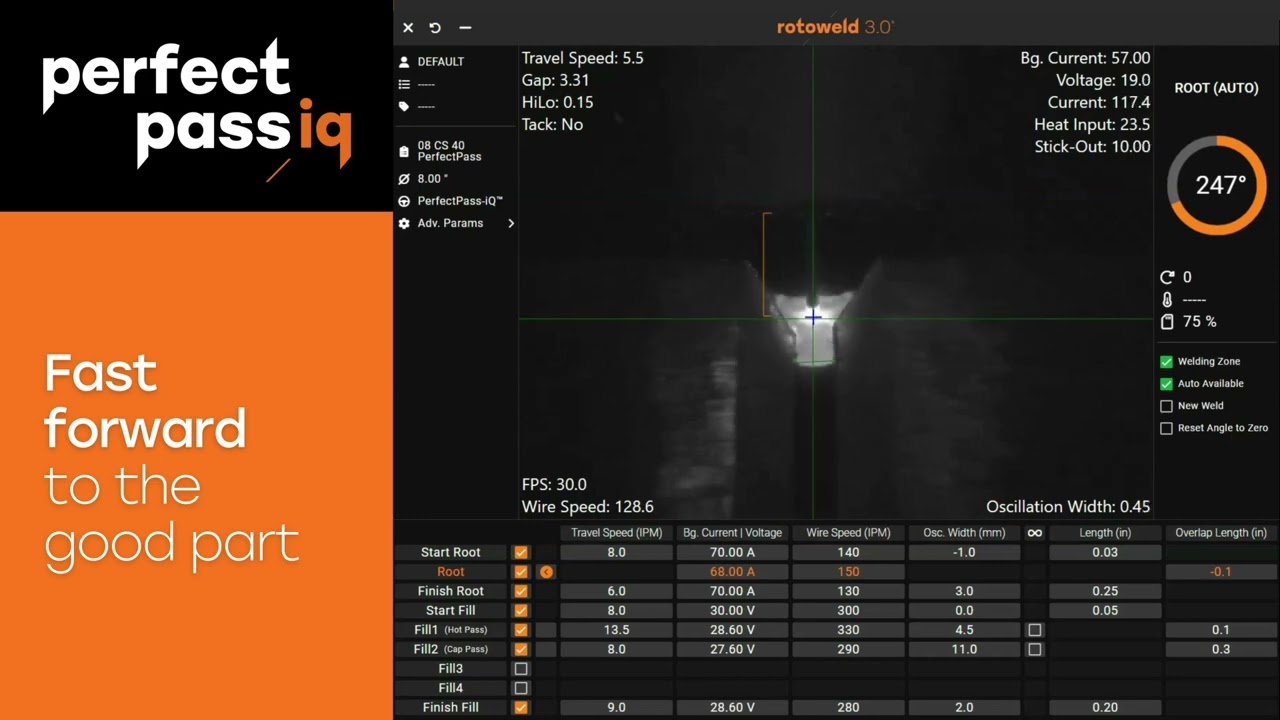This screenshot has height=720, width=1280.
Task: Edit Fill1 wire speed 330
Action: (848, 630)
